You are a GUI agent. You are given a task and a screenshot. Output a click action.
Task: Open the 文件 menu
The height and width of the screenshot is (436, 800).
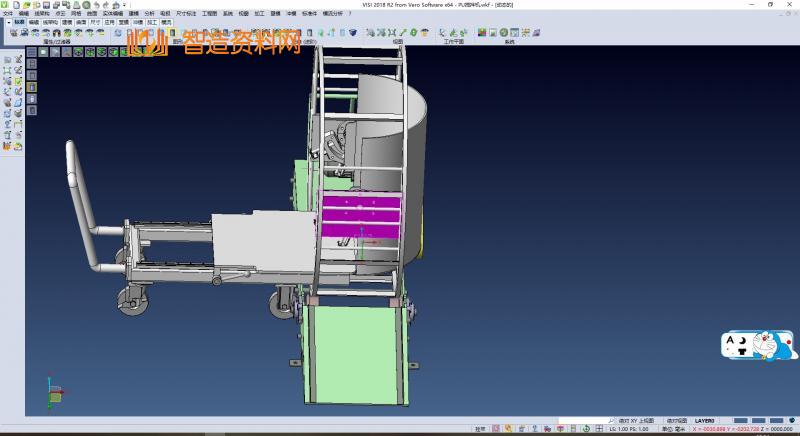pos(8,13)
